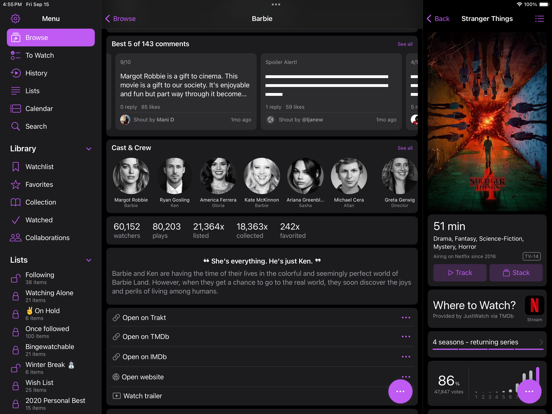Open Mani D's profile avatar
The height and width of the screenshot is (414, 552).
click(125, 120)
